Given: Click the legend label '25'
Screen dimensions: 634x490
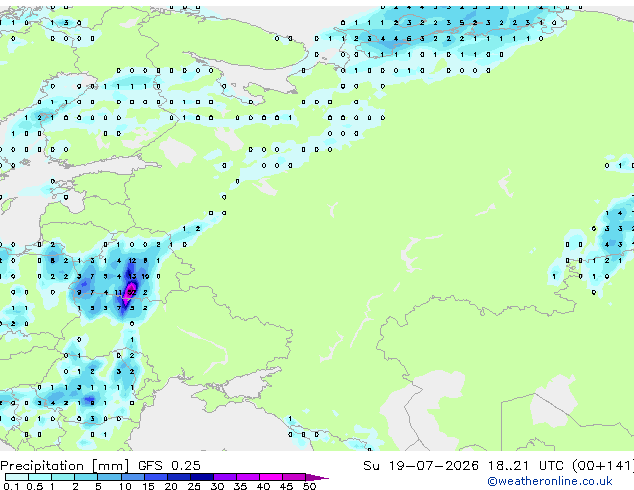Looking at the screenshot, I should coord(194,486).
